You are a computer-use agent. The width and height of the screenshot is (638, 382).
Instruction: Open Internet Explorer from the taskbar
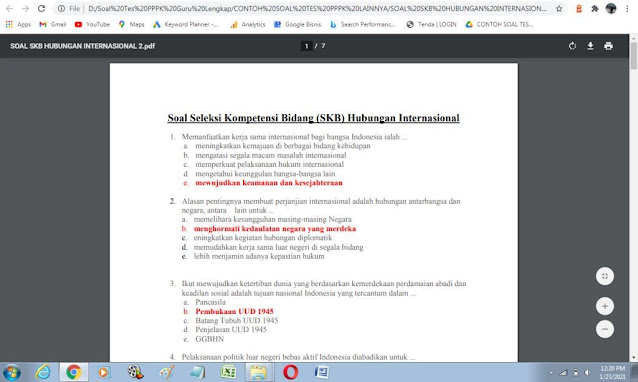tap(43, 372)
